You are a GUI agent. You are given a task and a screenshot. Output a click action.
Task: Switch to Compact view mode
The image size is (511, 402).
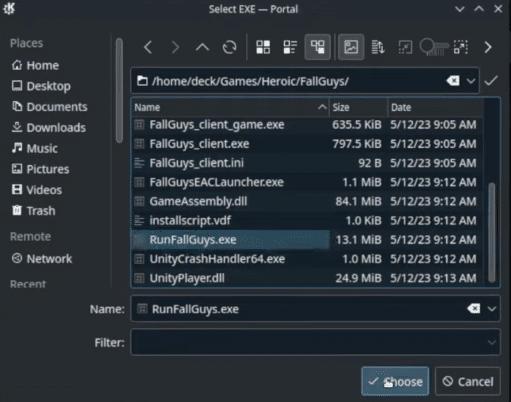pyautogui.click(x=290, y=47)
